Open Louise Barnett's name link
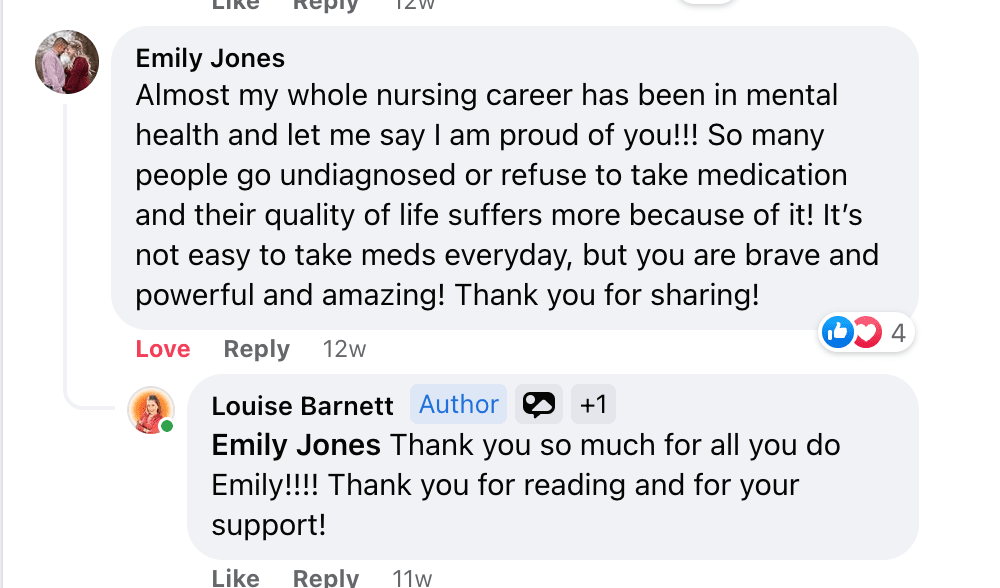 coord(303,405)
